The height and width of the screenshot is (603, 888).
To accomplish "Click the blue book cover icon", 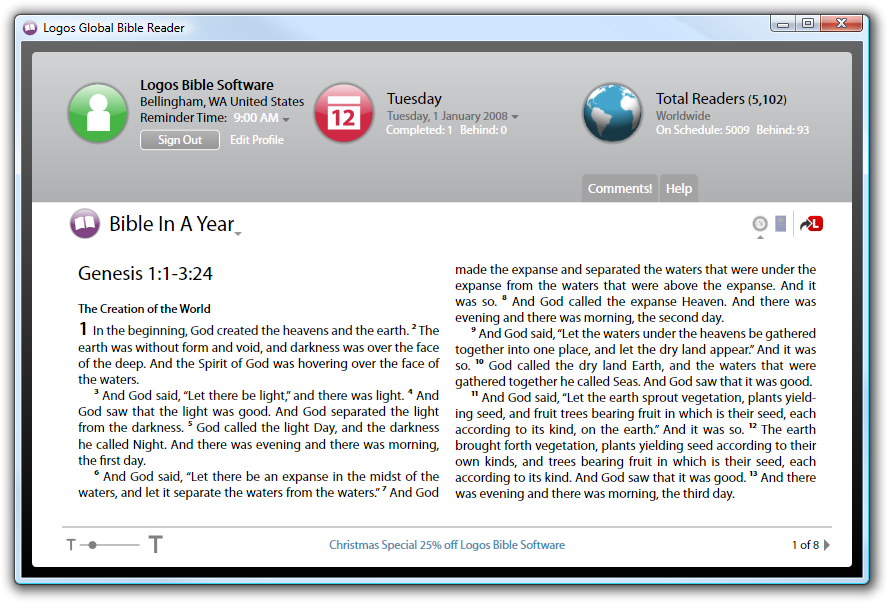I will pos(780,224).
